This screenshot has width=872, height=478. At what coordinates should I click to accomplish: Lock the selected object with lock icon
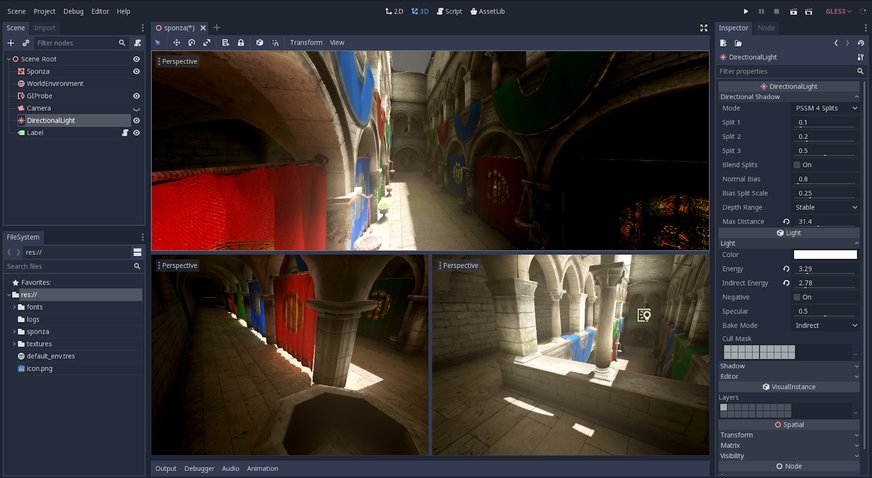tap(240, 43)
